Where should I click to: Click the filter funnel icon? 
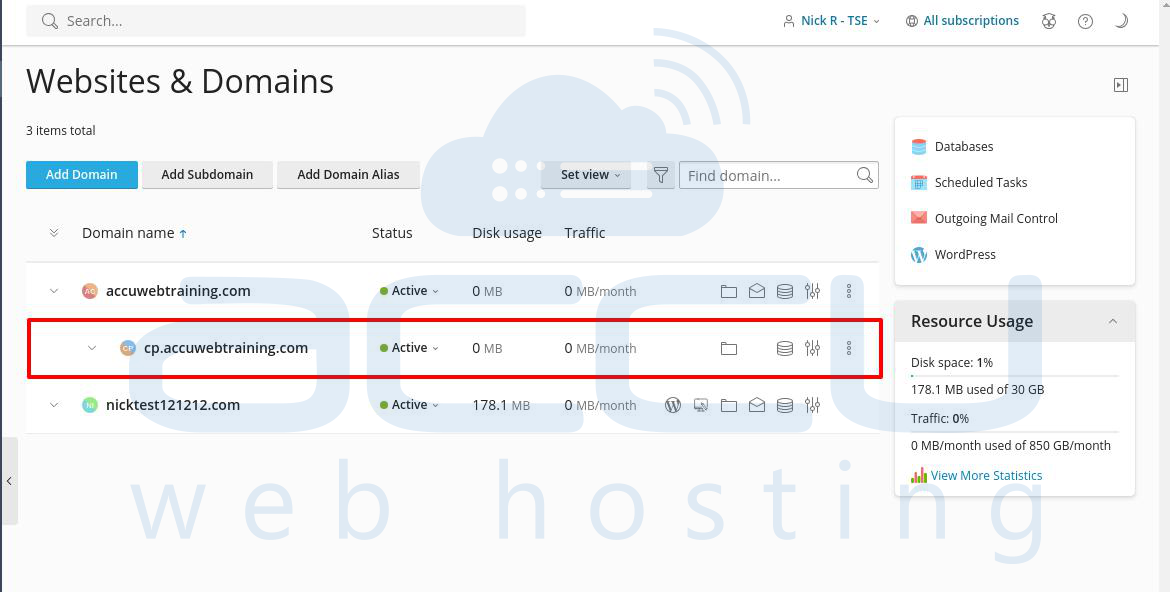click(660, 175)
